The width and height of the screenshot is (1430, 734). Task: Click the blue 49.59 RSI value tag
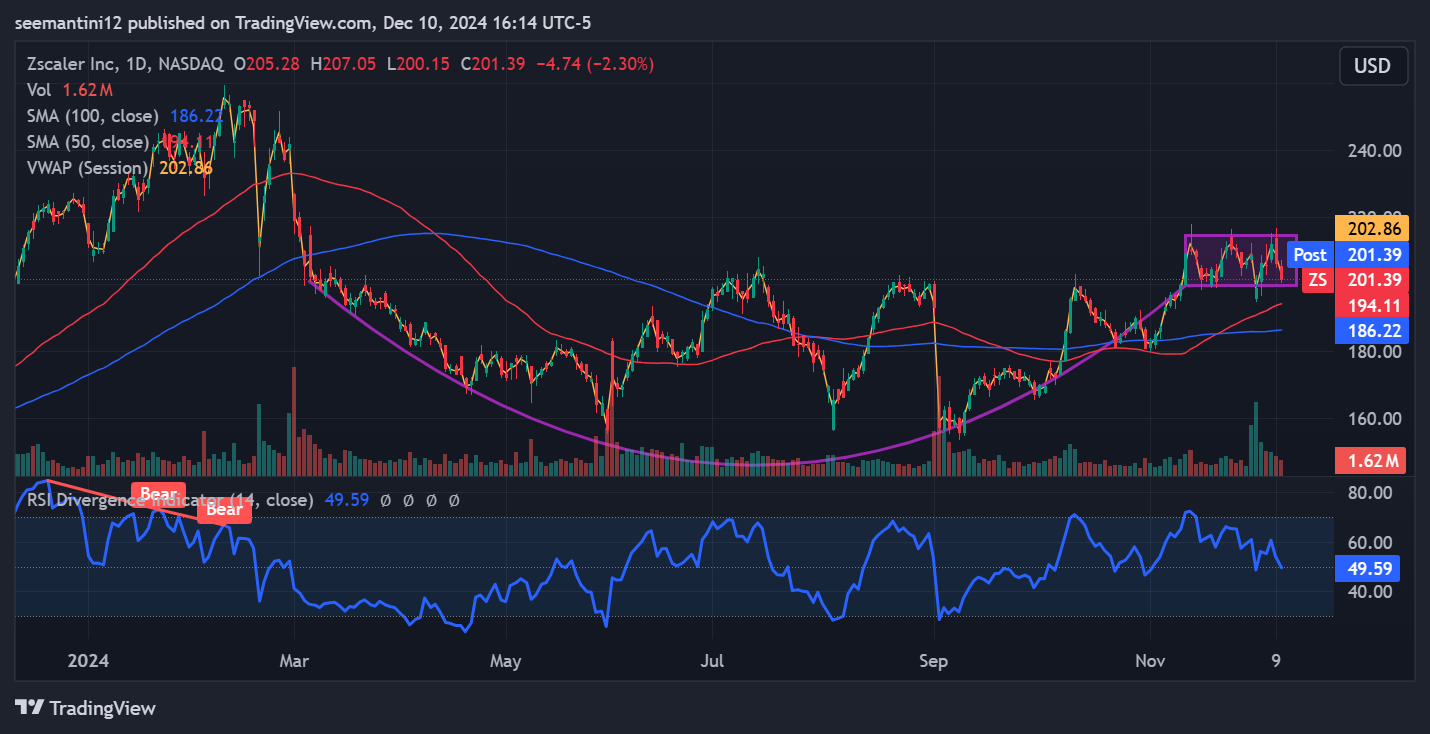pyautogui.click(x=1366, y=569)
